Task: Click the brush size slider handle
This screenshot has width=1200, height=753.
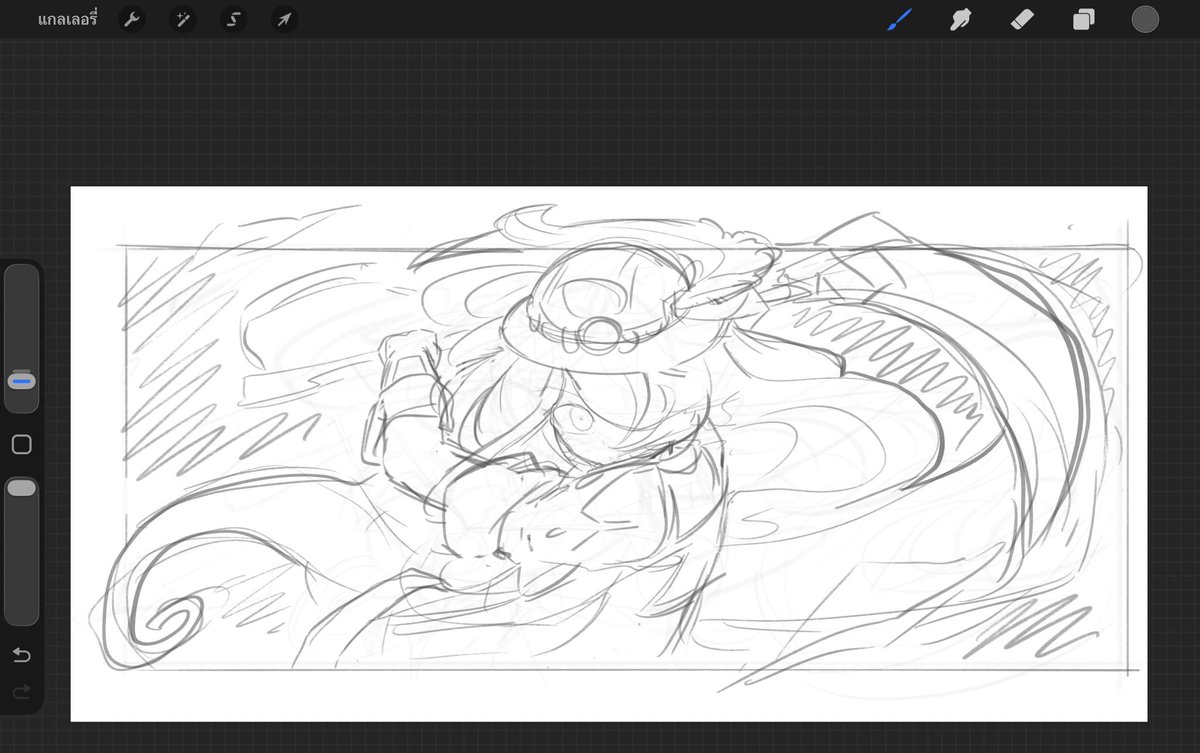Action: click(22, 382)
